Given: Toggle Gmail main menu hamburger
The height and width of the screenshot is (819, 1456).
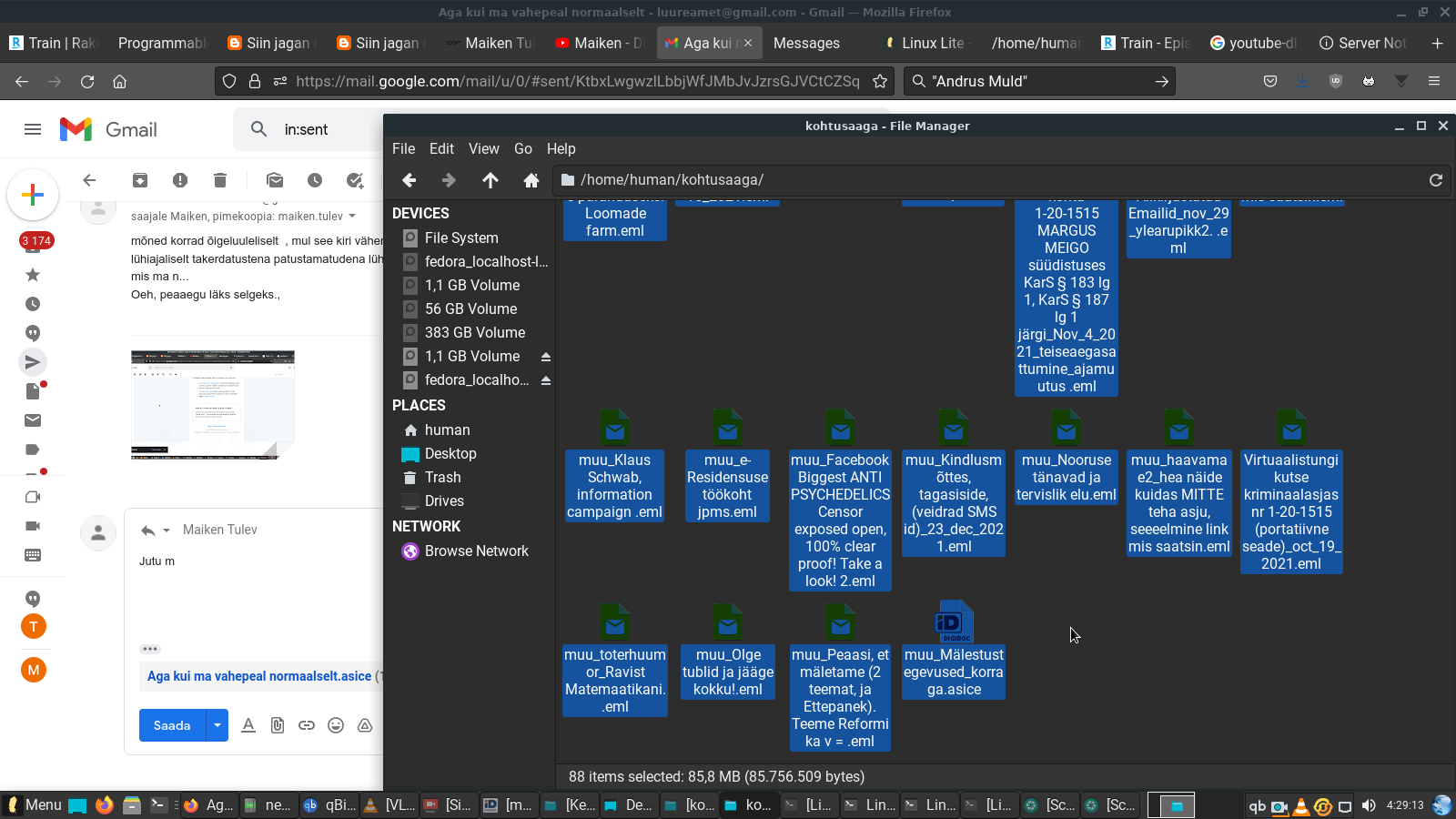Looking at the screenshot, I should [x=33, y=129].
